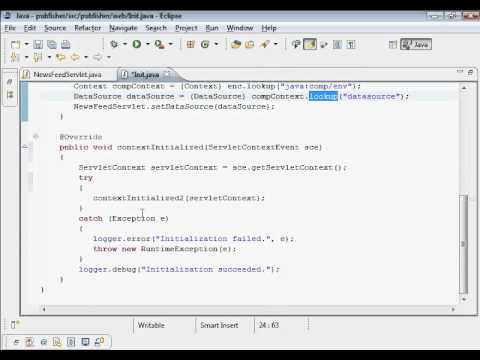Click the first fast view icon at bottom
Image resolution: width=480 pixels, height=360 pixels.
16,342
